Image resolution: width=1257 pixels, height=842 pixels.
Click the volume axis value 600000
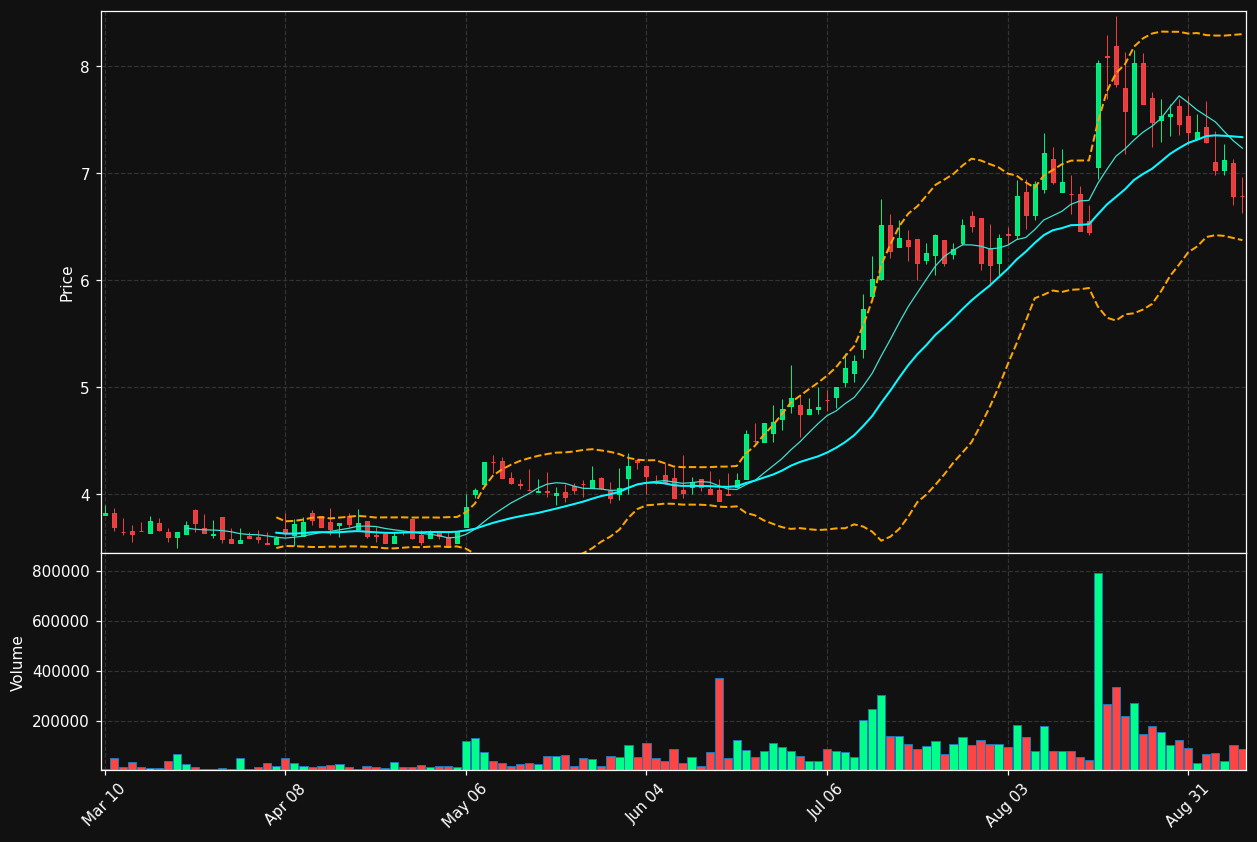(62, 622)
